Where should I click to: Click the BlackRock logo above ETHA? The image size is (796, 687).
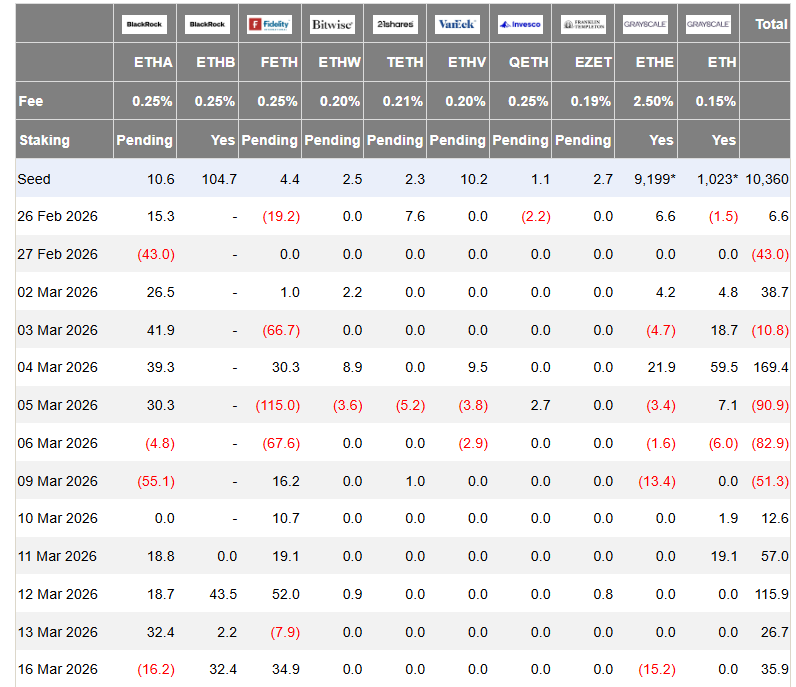point(145,24)
